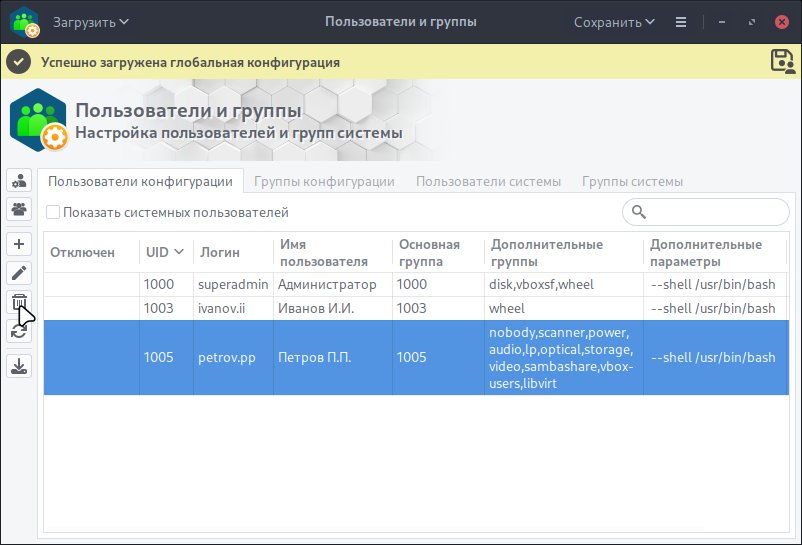Viewport: 802px width, 545px height.
Task: Maximize the window from the title bar
Action: [751, 22]
